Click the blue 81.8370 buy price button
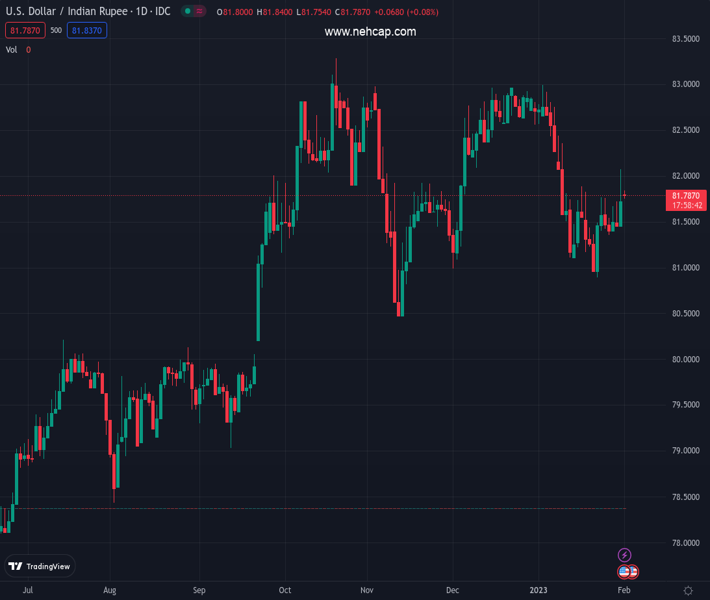Screen dimensions: 710x600 (x=87, y=31)
